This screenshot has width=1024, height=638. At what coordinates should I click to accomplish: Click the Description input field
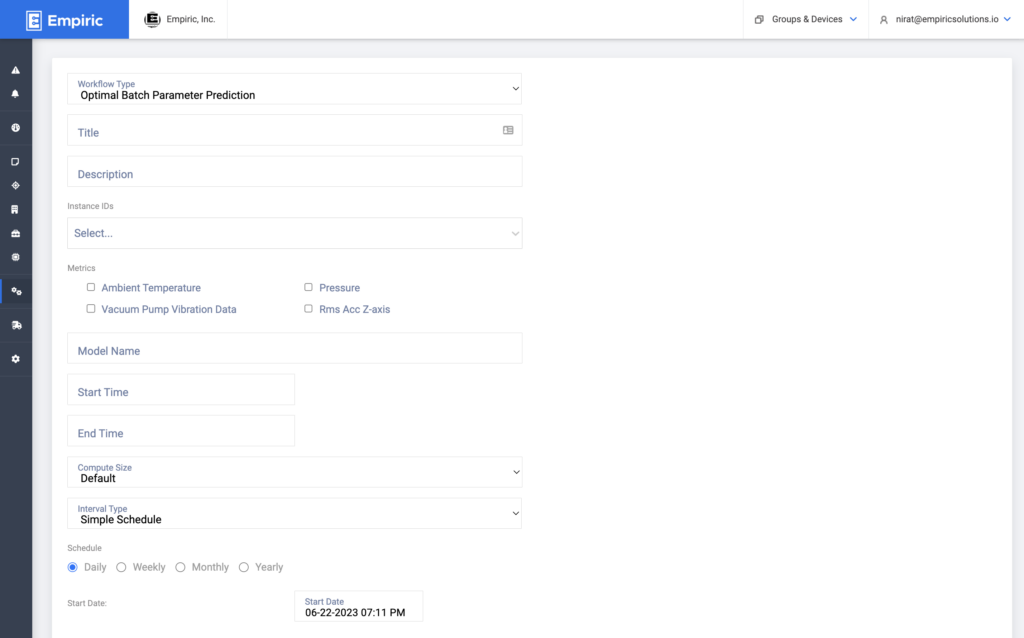pos(295,171)
